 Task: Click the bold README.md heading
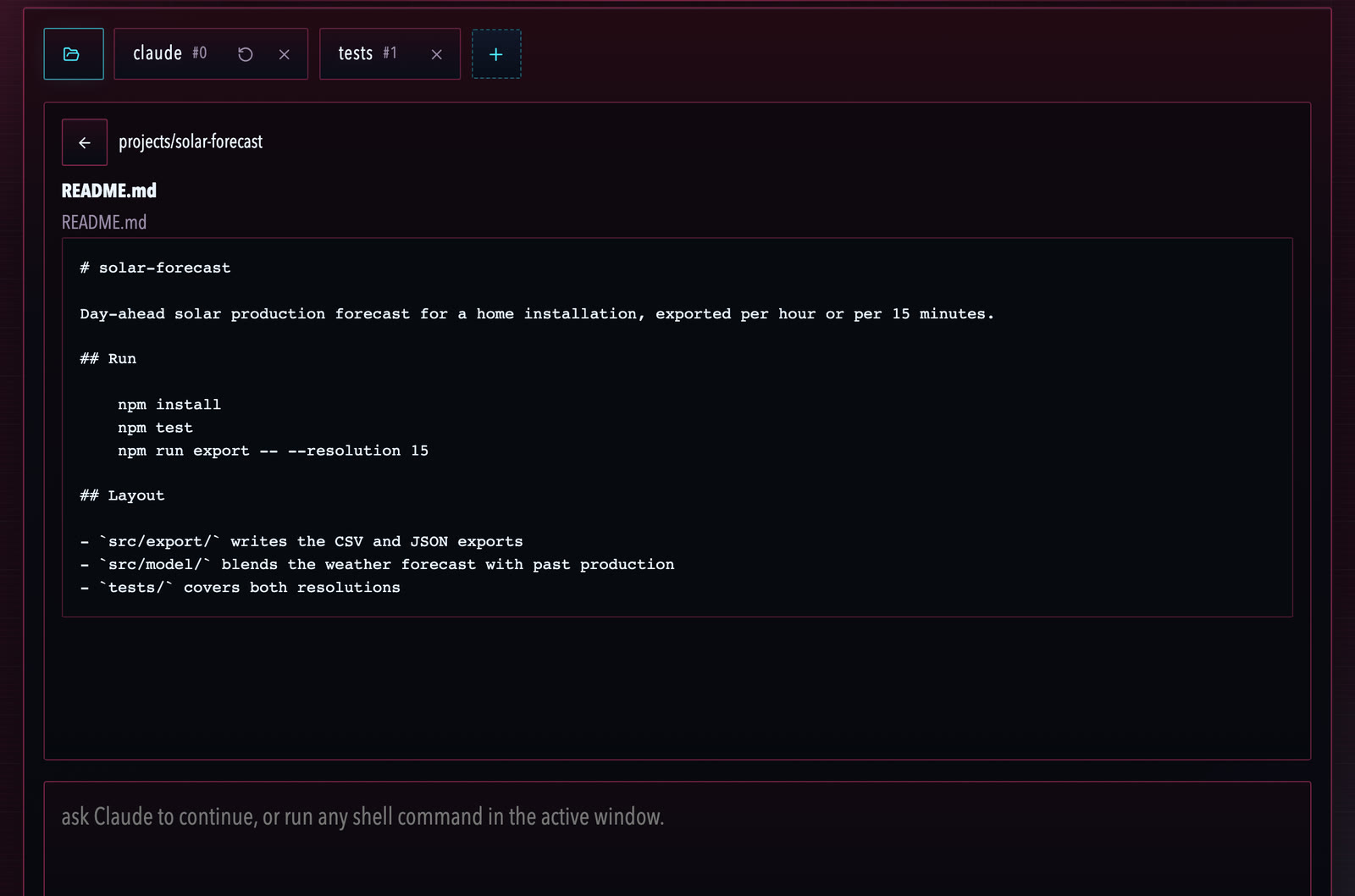tap(109, 191)
